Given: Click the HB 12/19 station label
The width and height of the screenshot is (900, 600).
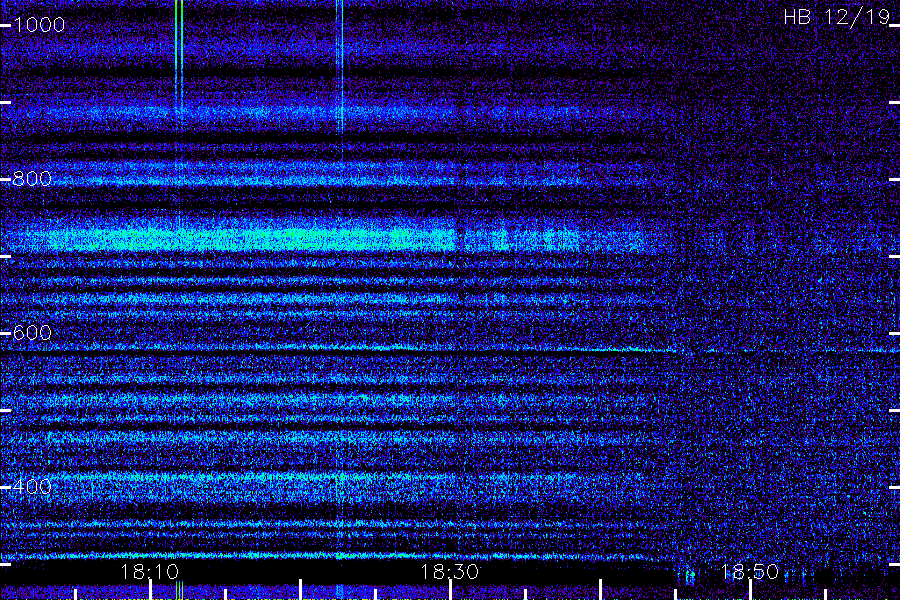Looking at the screenshot, I should (x=836, y=17).
